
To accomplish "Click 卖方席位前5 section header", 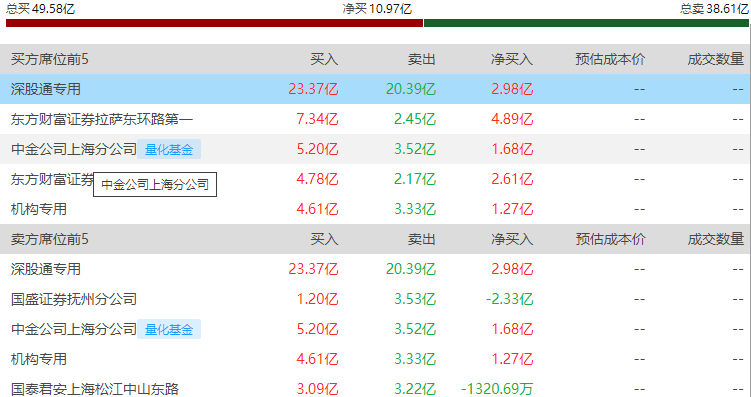I will pyautogui.click(x=50, y=239).
